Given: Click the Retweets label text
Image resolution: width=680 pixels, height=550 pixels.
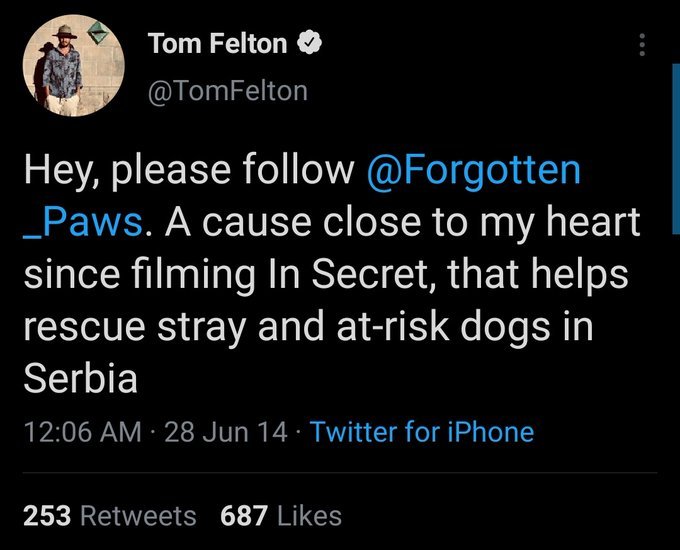Looking at the screenshot, I should (x=138, y=516).
